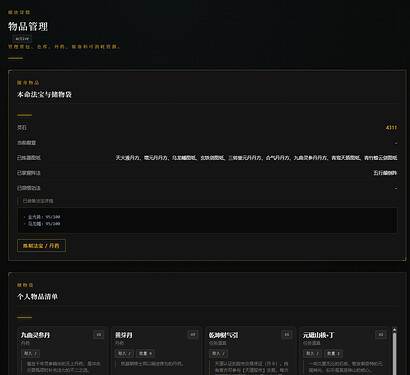410x375 pixels.
Task: Click the description text on 九曲灵参丹 card
Action: click(63, 367)
